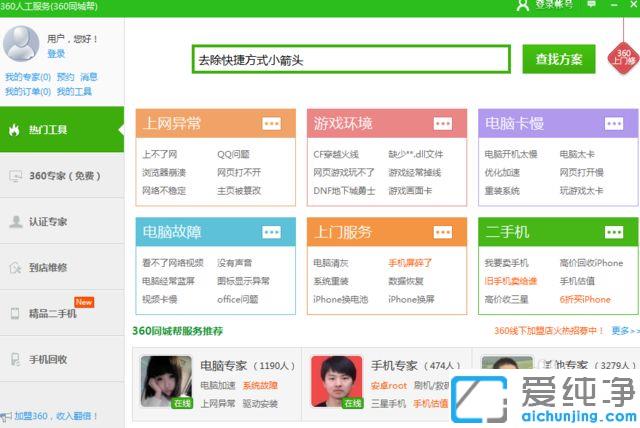Expand more options in 上网异常 panel

coord(272,123)
